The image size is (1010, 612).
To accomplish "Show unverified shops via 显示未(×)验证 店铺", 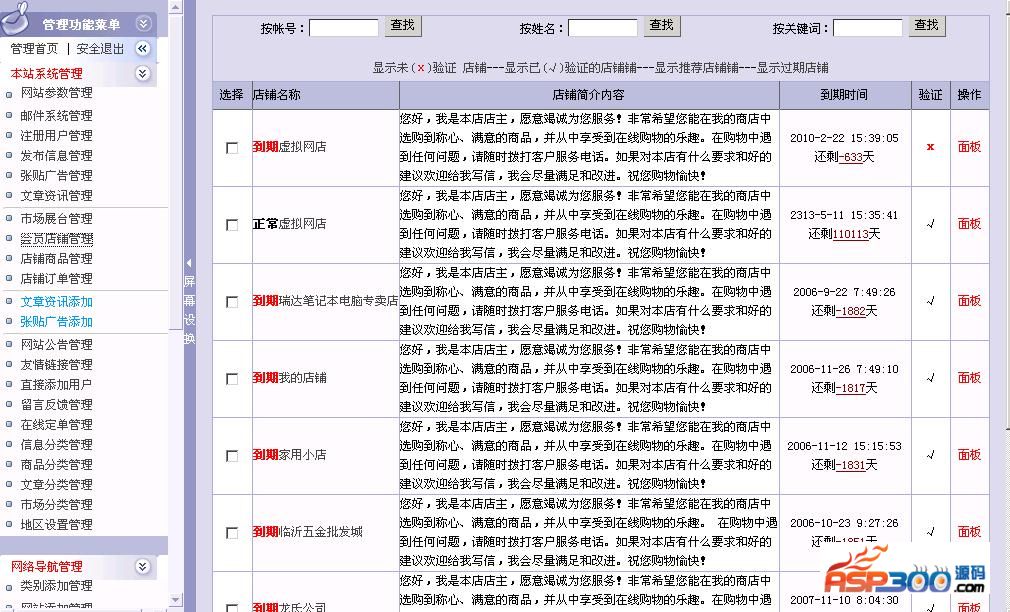I will (x=430, y=68).
